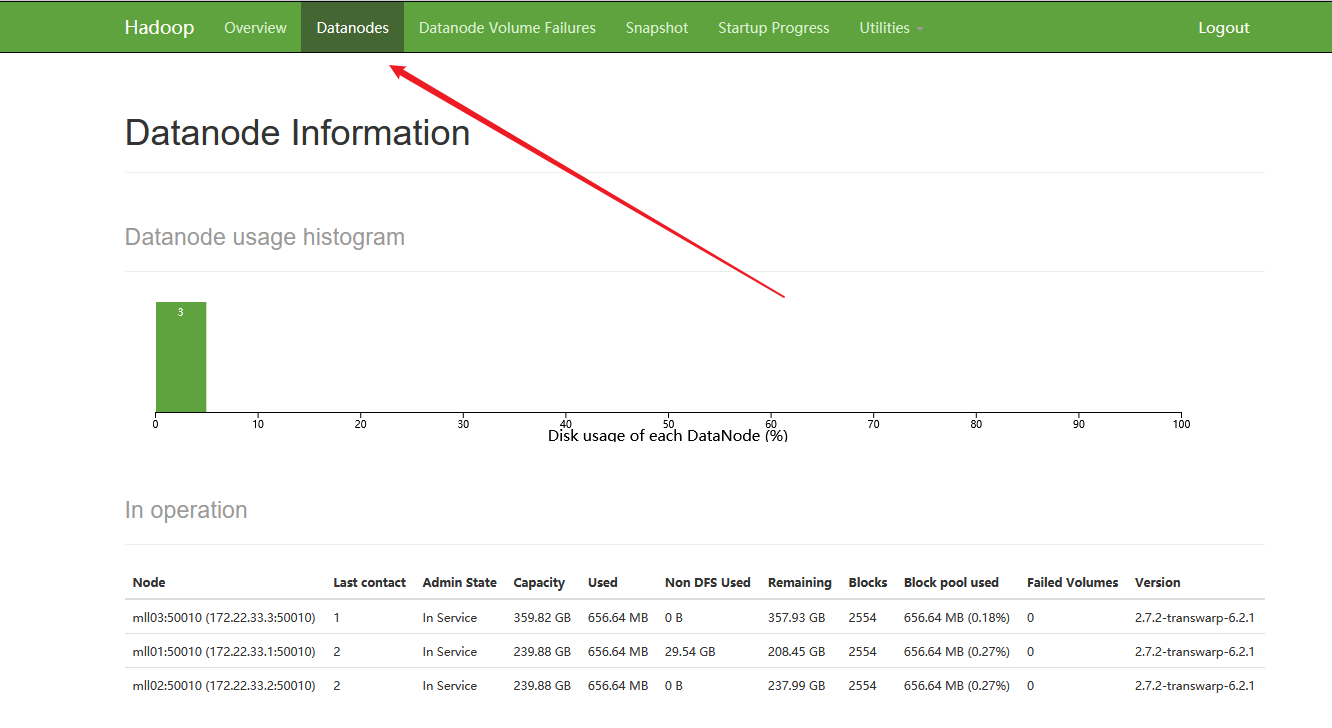Sort the table by Last contact column
Screen dimensions: 1332x728
point(370,582)
